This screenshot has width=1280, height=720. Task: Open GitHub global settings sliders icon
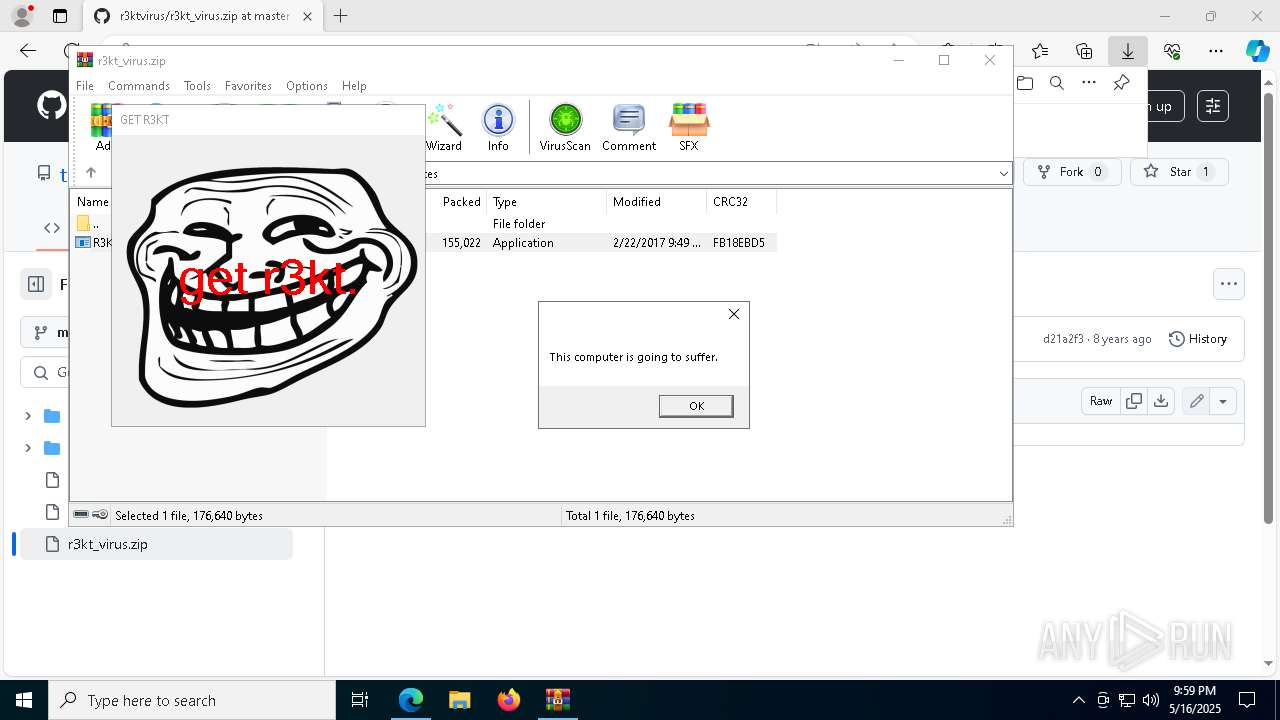[1213, 106]
